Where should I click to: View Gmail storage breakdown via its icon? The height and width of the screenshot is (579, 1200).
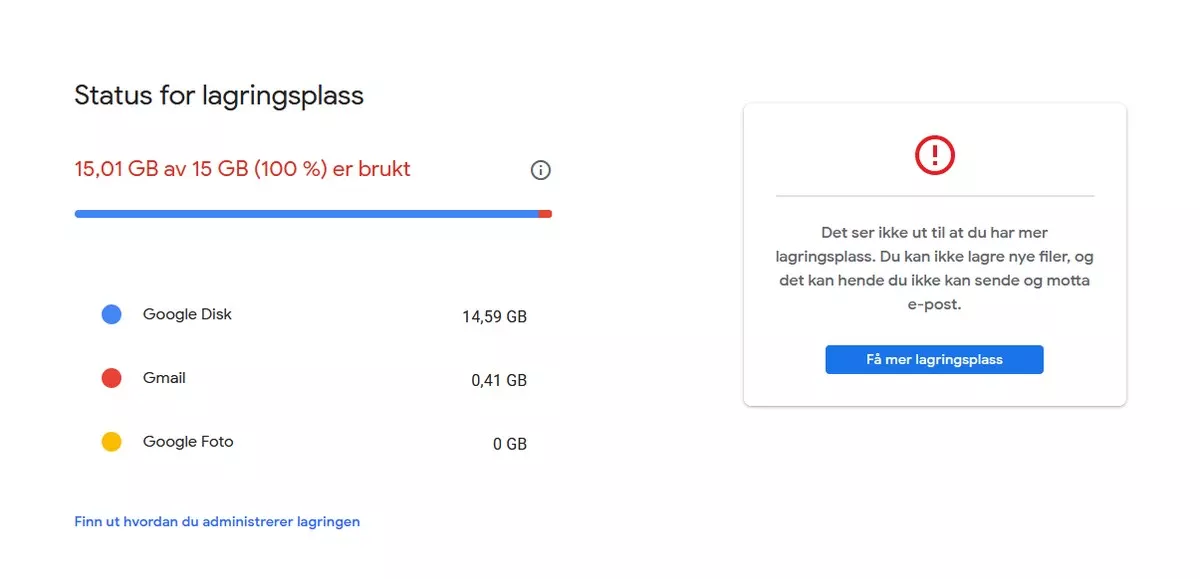tap(111, 378)
